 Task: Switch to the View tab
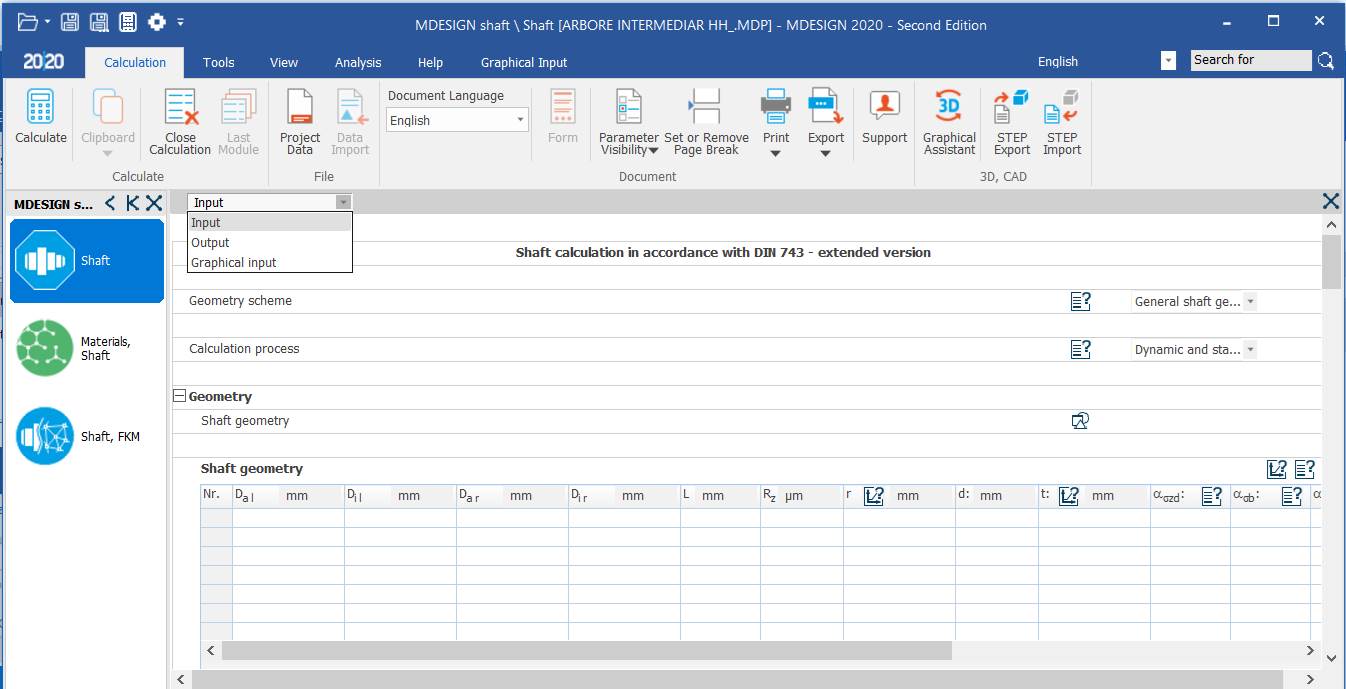click(x=284, y=62)
